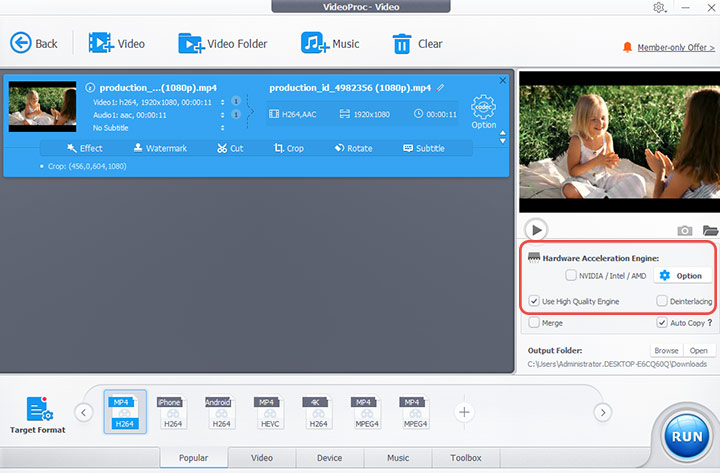720x473 pixels.
Task: Click the Crop: (456,0,604,1080) entry
Action: pos(87,166)
